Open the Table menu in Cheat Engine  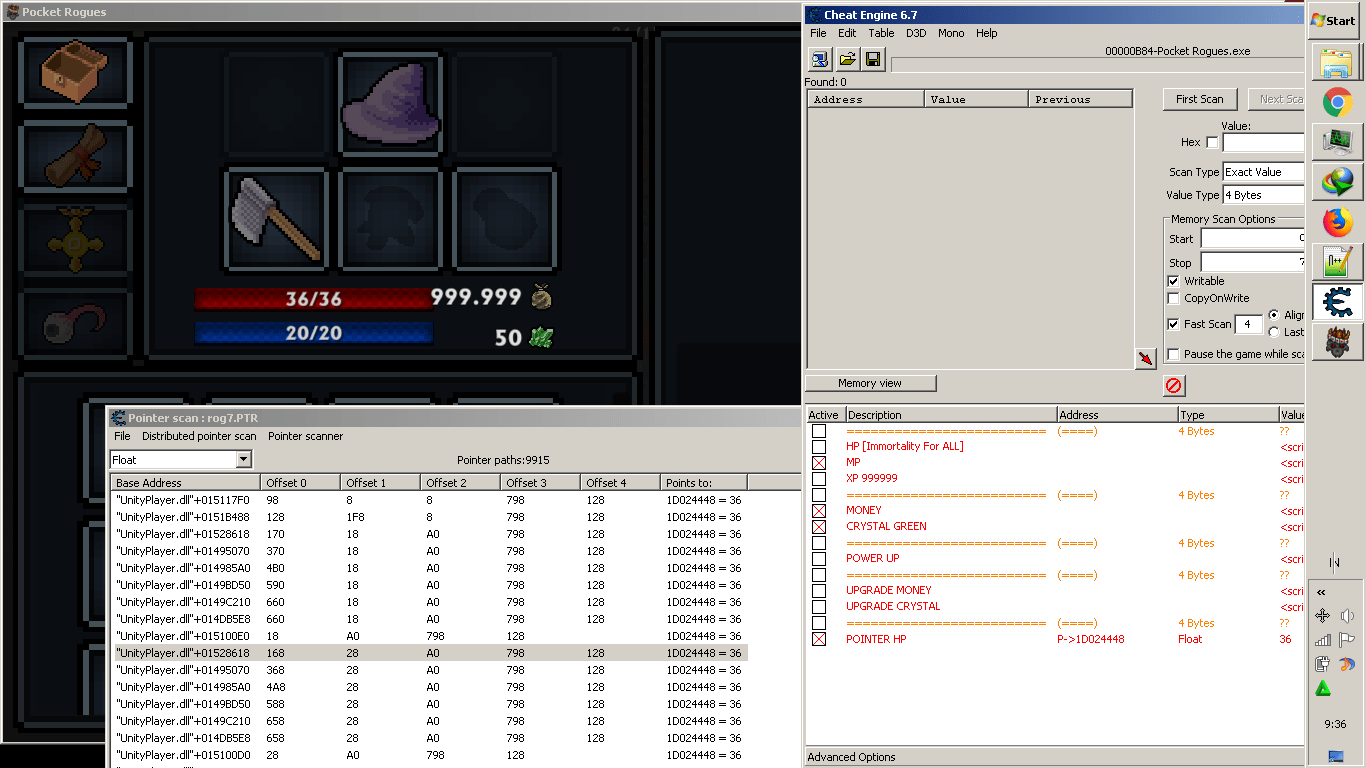tap(881, 33)
